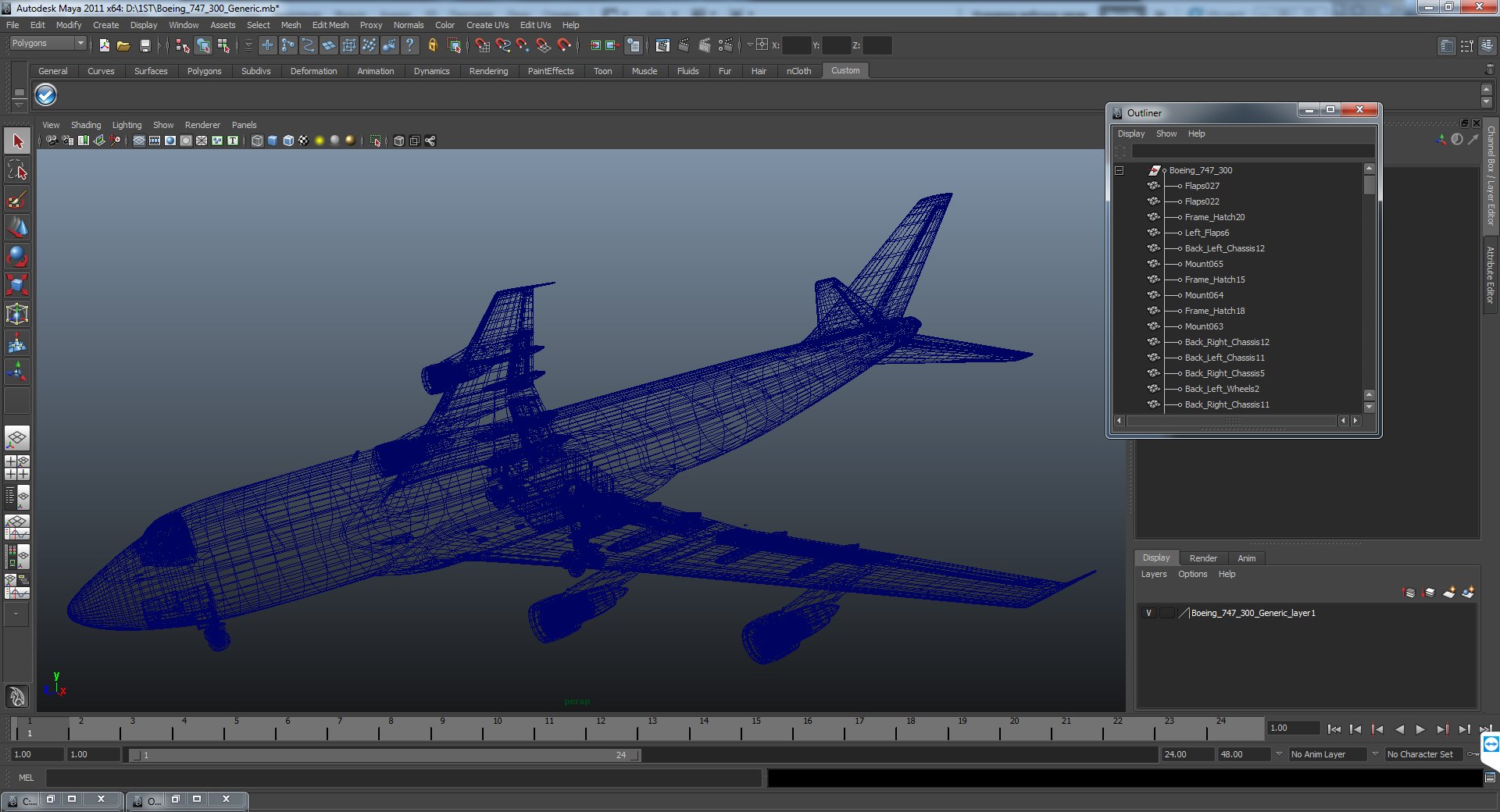Viewport: 1500px width, 812px height.
Task: Go to start of playback range
Action: [1334, 729]
